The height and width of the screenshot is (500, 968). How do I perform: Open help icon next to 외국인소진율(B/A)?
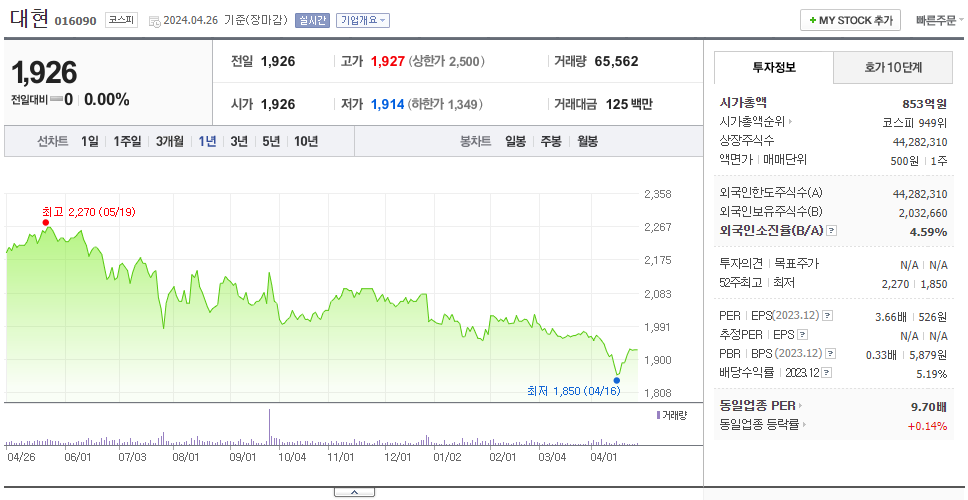pyautogui.click(x=832, y=231)
